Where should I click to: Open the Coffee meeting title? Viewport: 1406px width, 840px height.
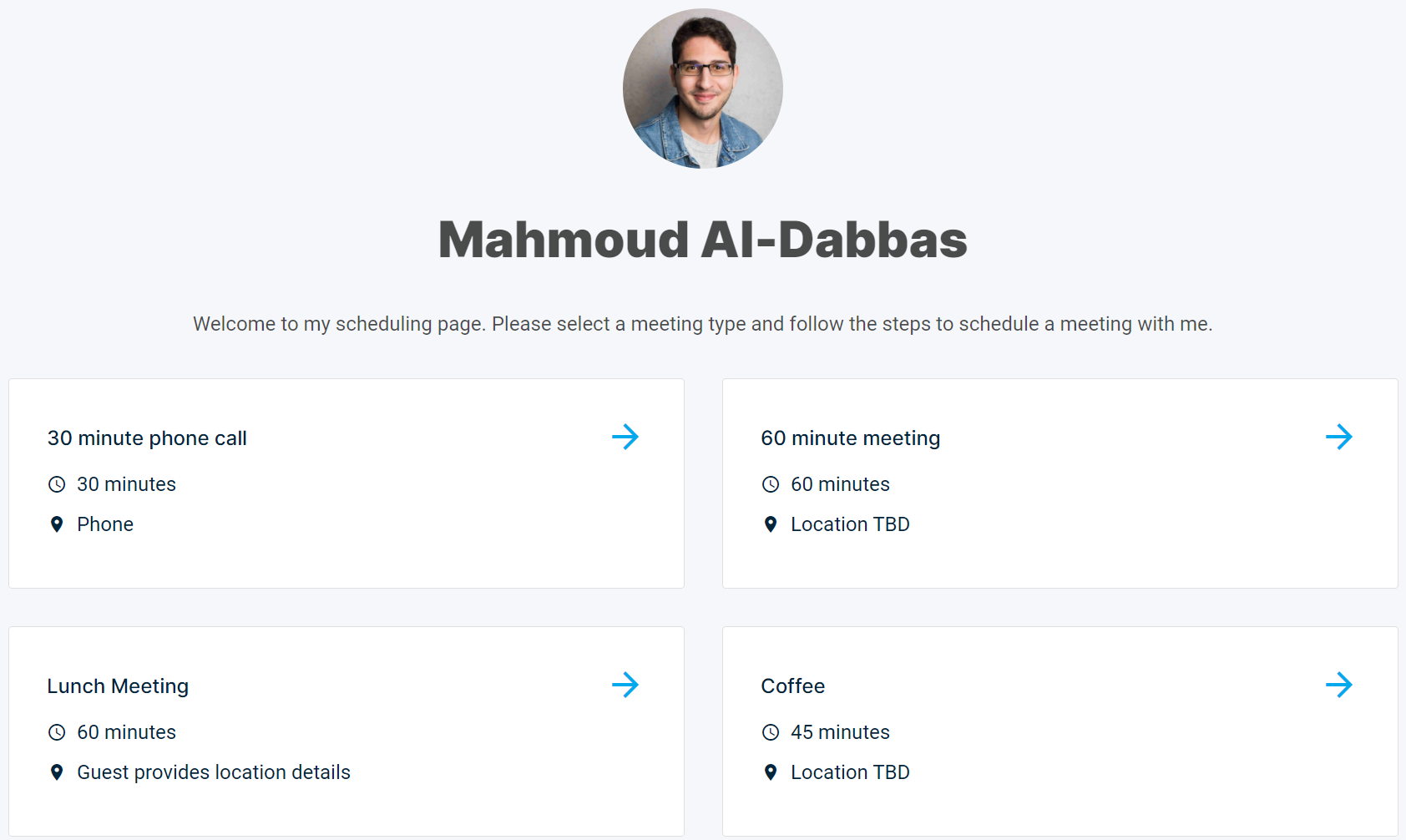(793, 686)
